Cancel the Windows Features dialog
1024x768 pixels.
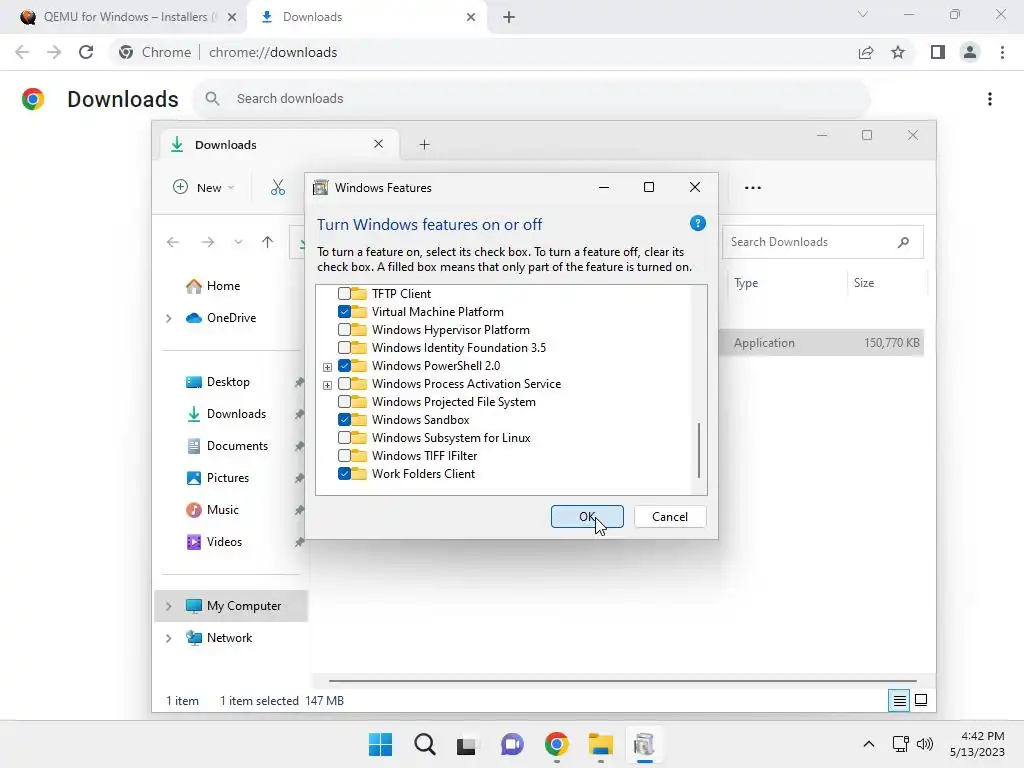pyautogui.click(x=670, y=517)
